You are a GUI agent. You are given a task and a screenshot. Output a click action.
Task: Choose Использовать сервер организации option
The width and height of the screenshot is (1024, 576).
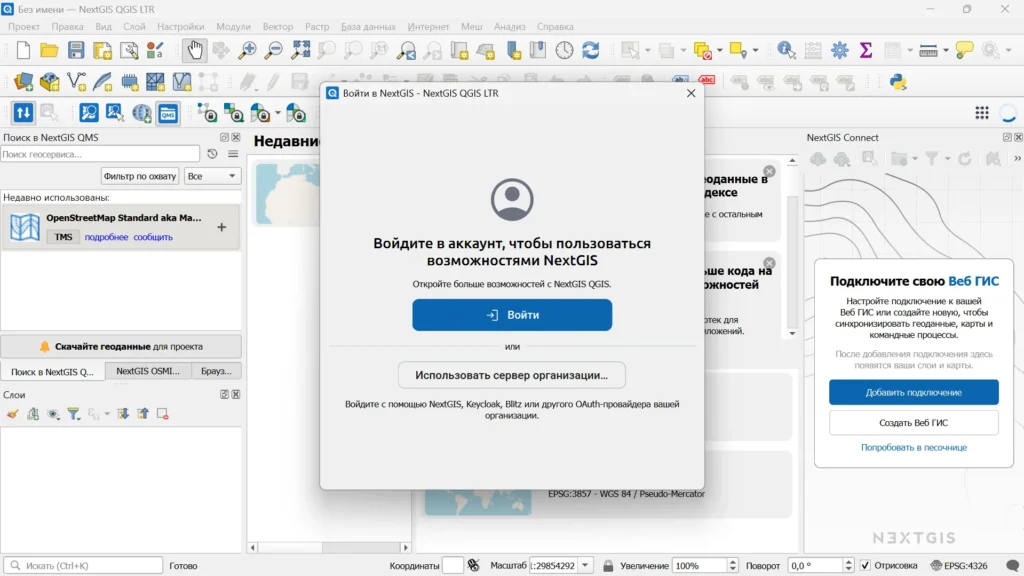[511, 375]
